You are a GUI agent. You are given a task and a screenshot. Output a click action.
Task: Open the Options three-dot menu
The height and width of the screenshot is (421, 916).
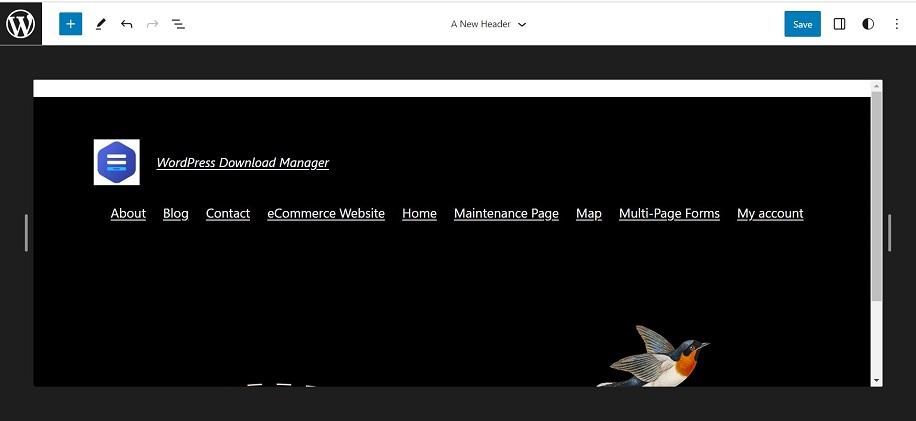click(x=897, y=24)
